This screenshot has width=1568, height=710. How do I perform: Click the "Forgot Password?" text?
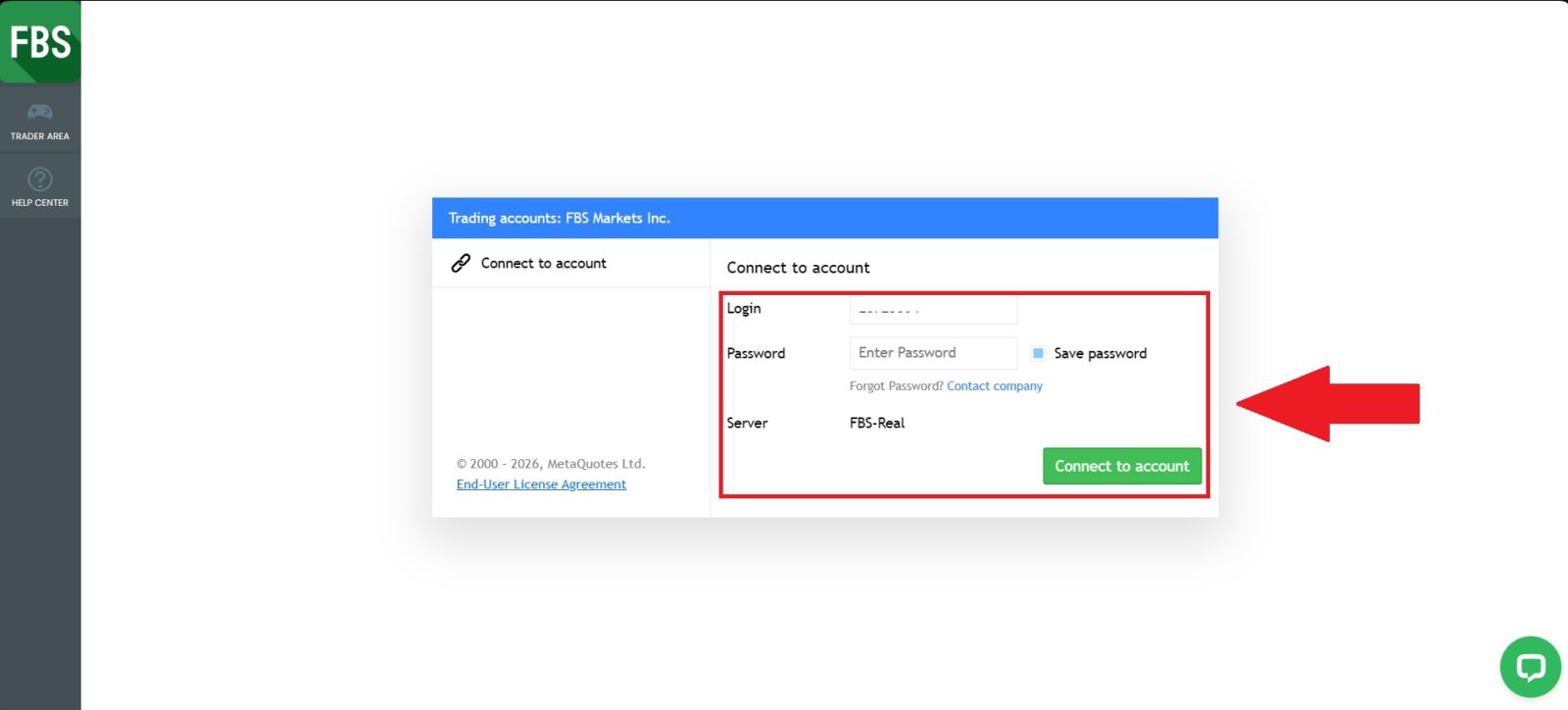(x=896, y=386)
